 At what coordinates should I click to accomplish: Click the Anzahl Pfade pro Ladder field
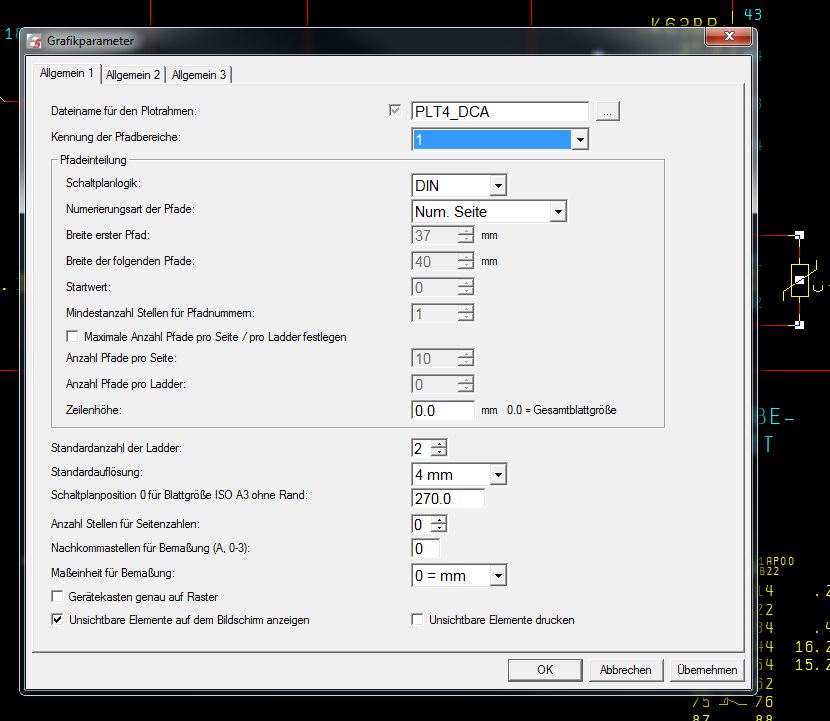pyautogui.click(x=443, y=384)
